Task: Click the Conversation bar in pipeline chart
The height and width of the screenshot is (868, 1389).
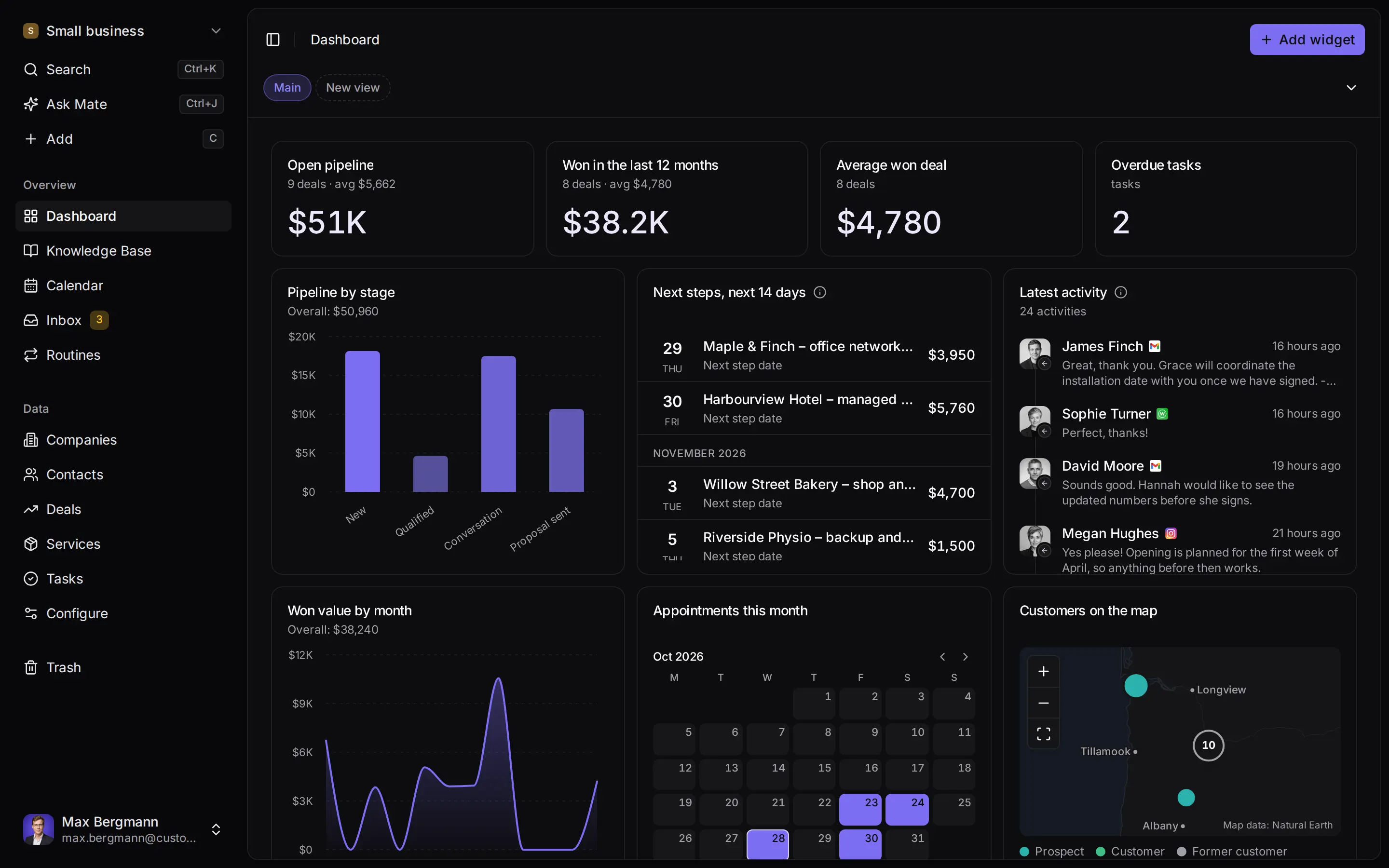Action: (x=498, y=424)
